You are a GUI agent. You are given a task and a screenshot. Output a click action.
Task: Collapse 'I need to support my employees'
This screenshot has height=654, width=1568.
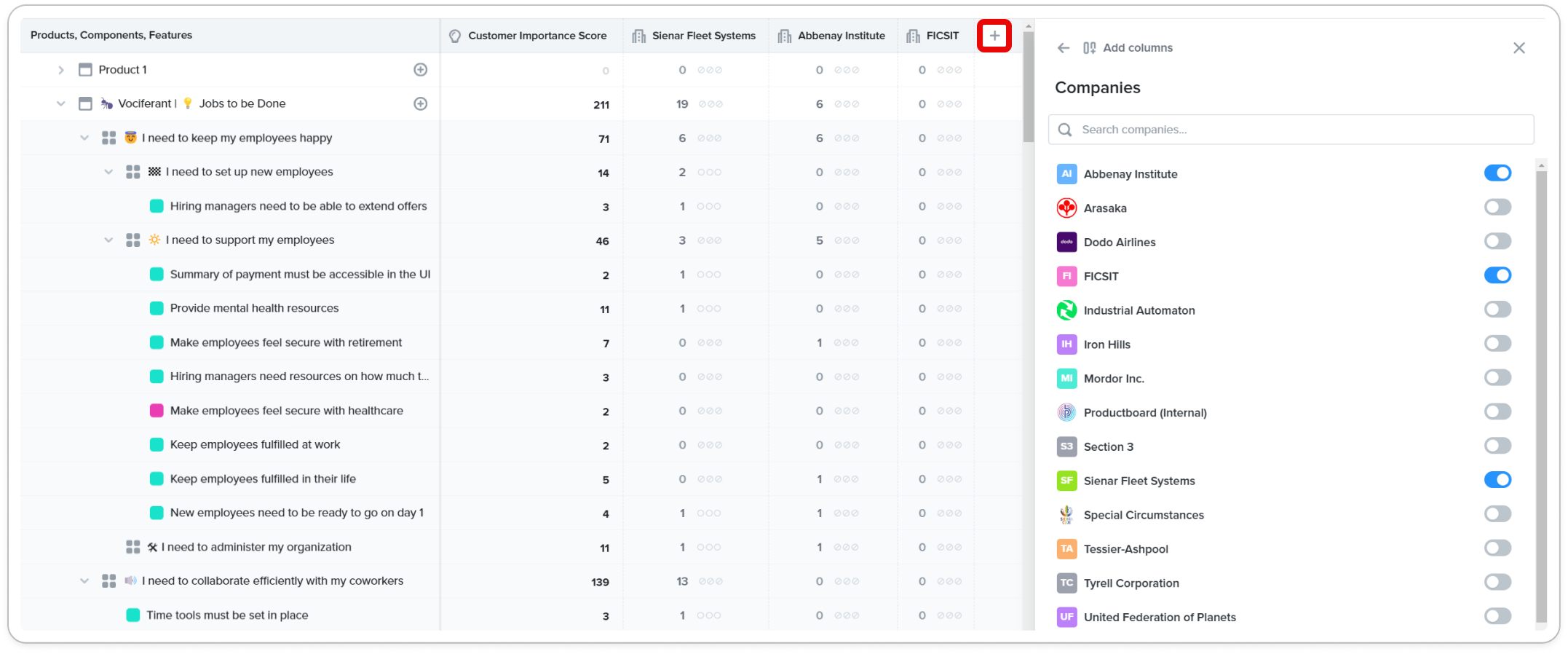click(108, 240)
